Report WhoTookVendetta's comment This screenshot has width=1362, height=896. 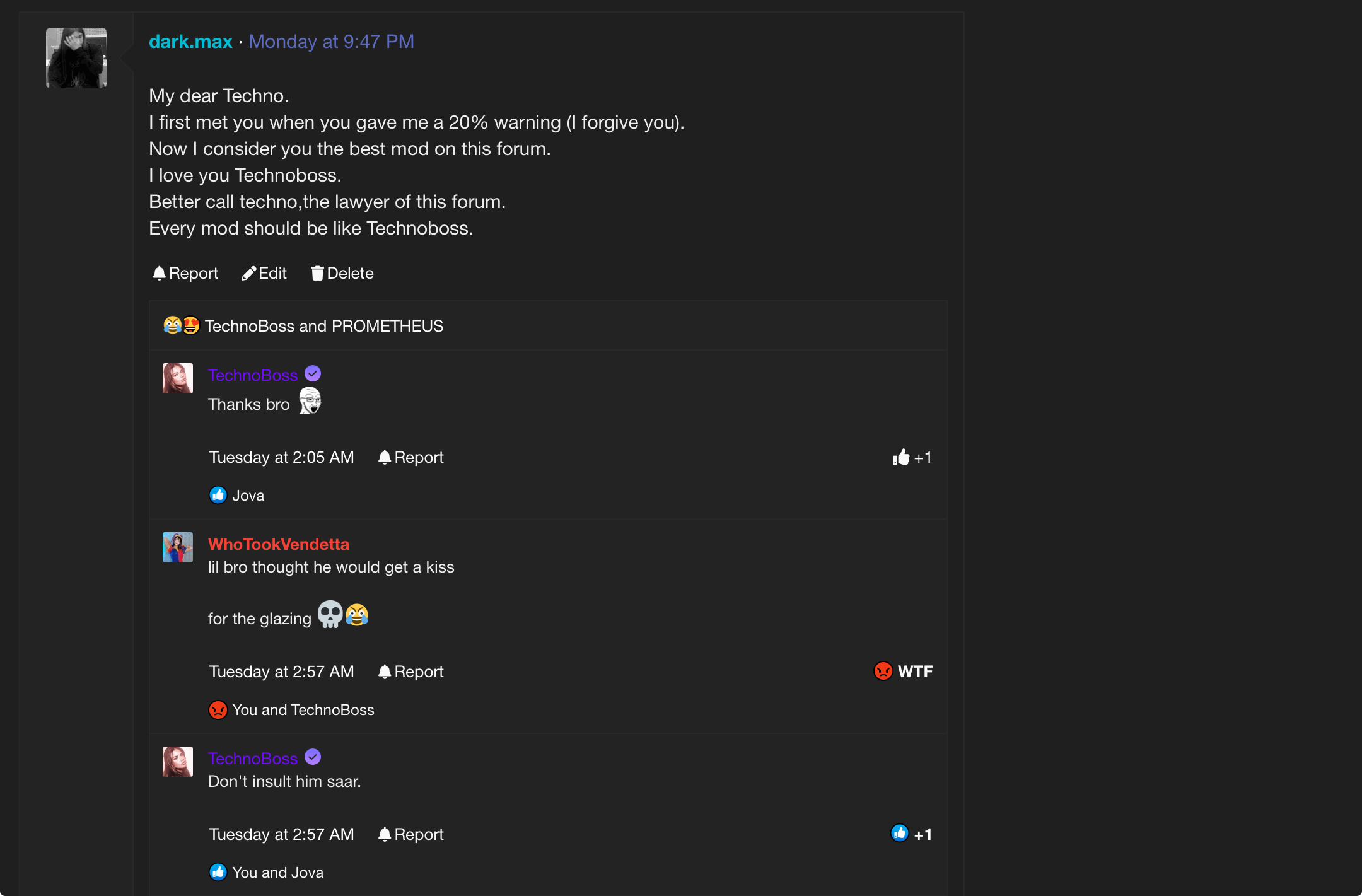pyautogui.click(x=411, y=672)
